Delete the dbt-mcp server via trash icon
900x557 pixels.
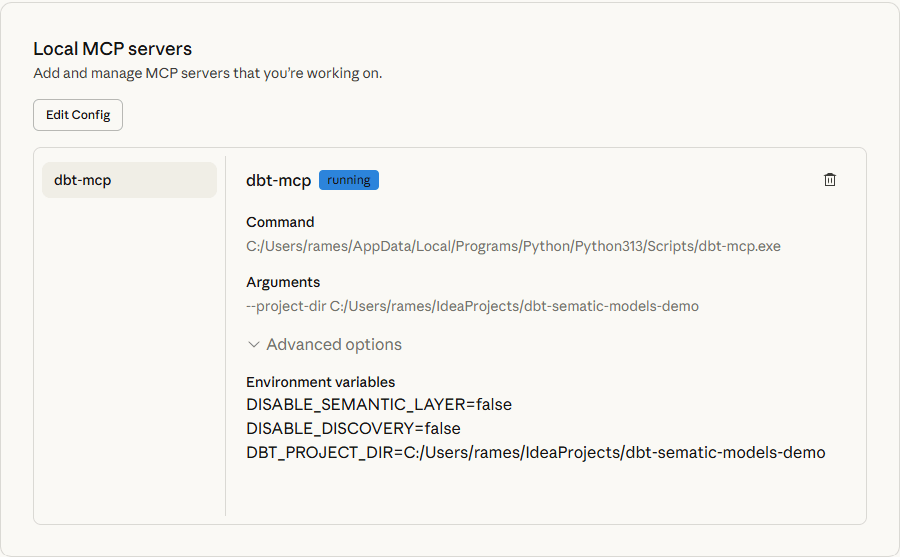[x=829, y=180]
